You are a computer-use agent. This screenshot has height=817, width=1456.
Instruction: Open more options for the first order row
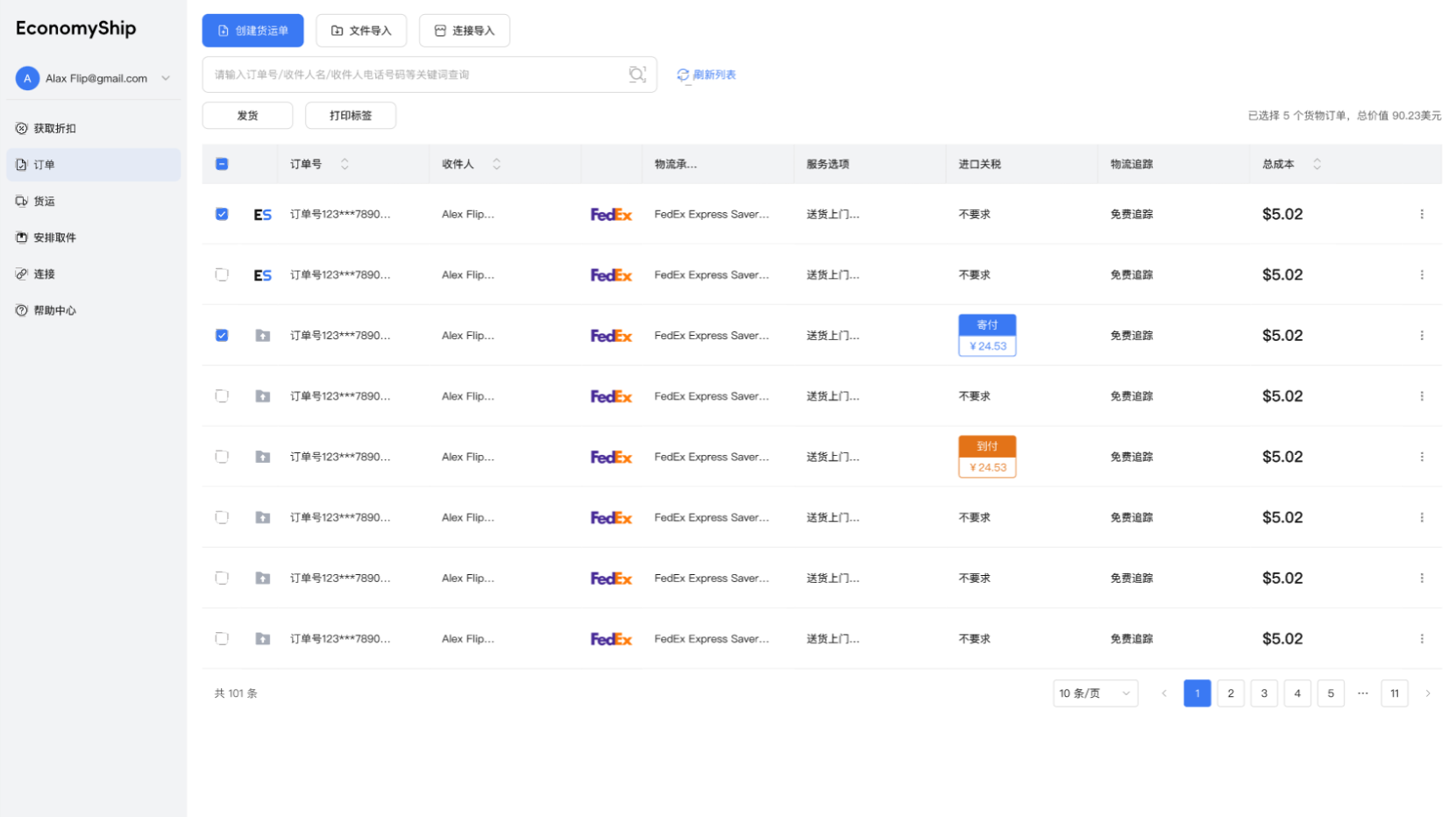pos(1421,214)
